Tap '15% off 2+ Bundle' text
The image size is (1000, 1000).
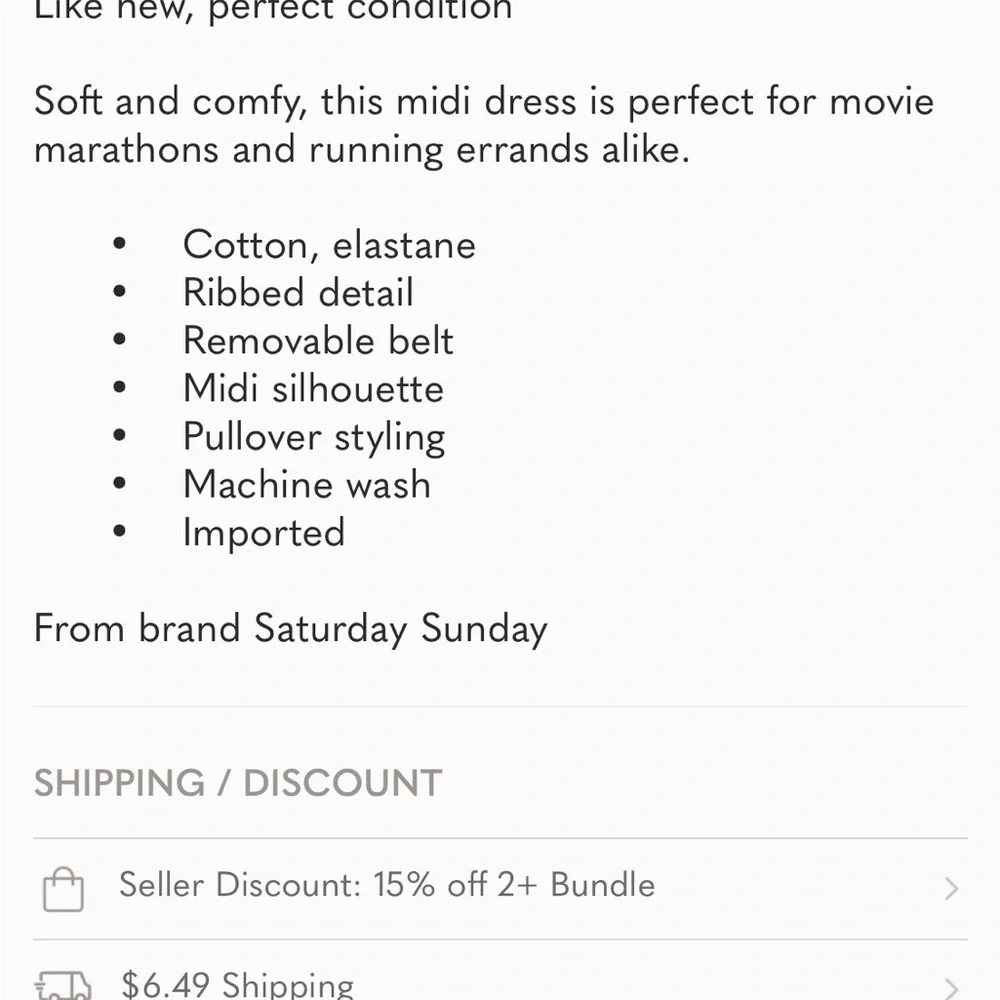point(514,885)
